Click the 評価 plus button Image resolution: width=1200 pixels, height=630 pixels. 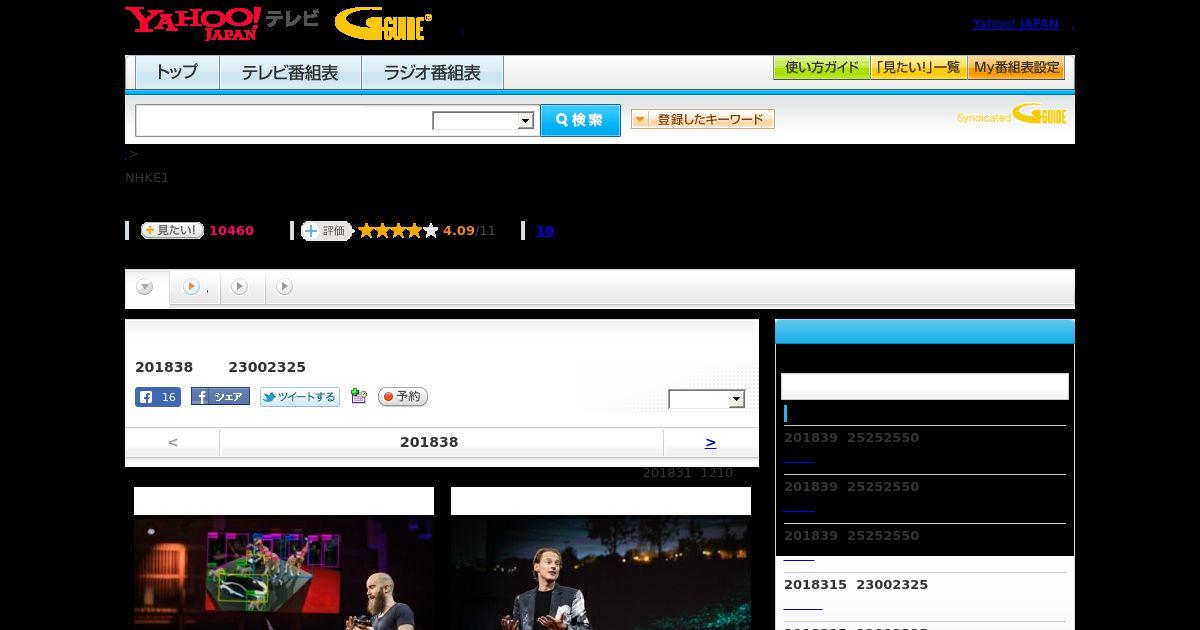[x=327, y=231]
